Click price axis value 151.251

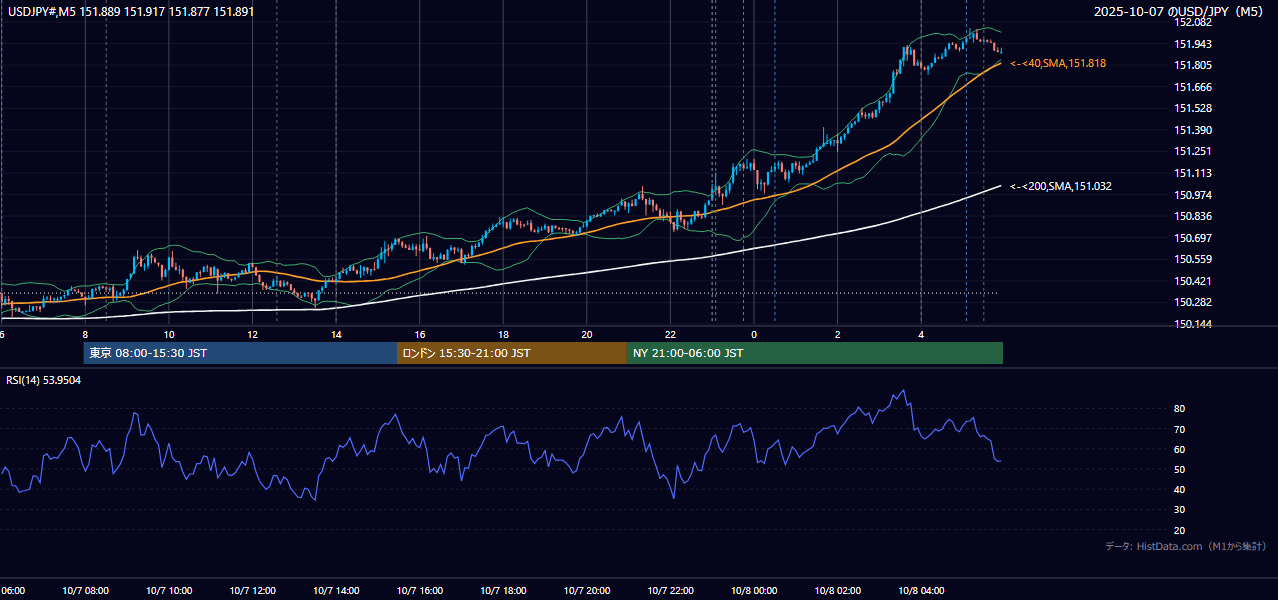click(1193, 152)
